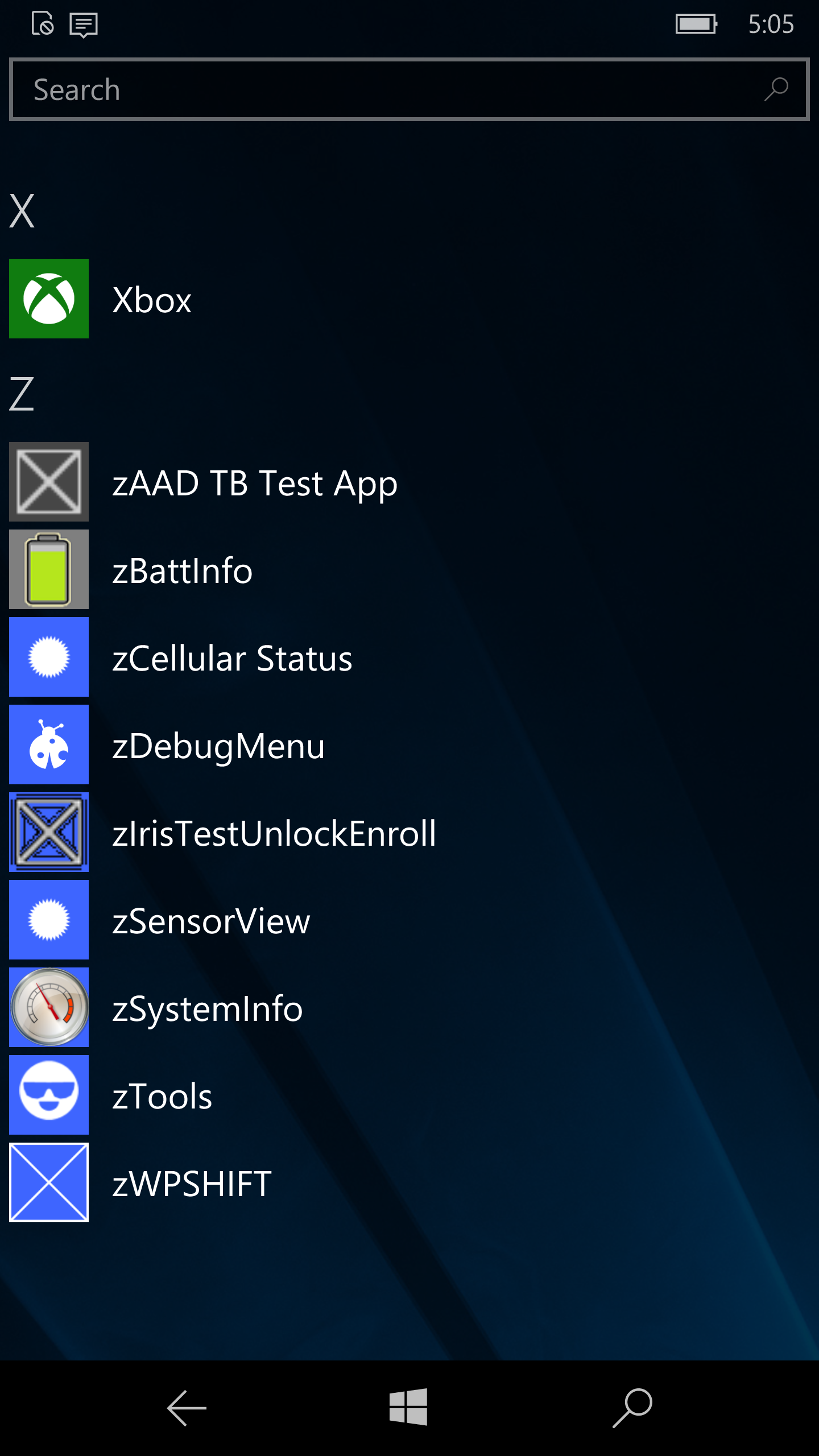Open letter jump list from Z header

22,394
